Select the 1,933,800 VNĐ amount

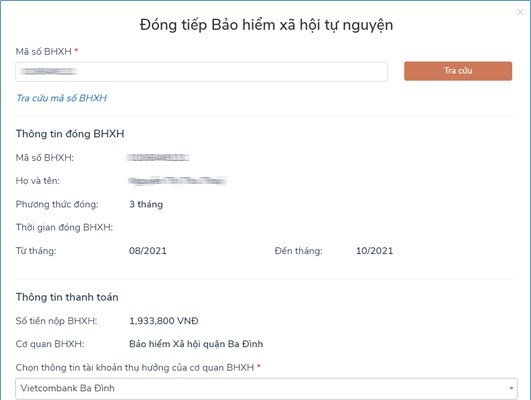click(x=164, y=321)
